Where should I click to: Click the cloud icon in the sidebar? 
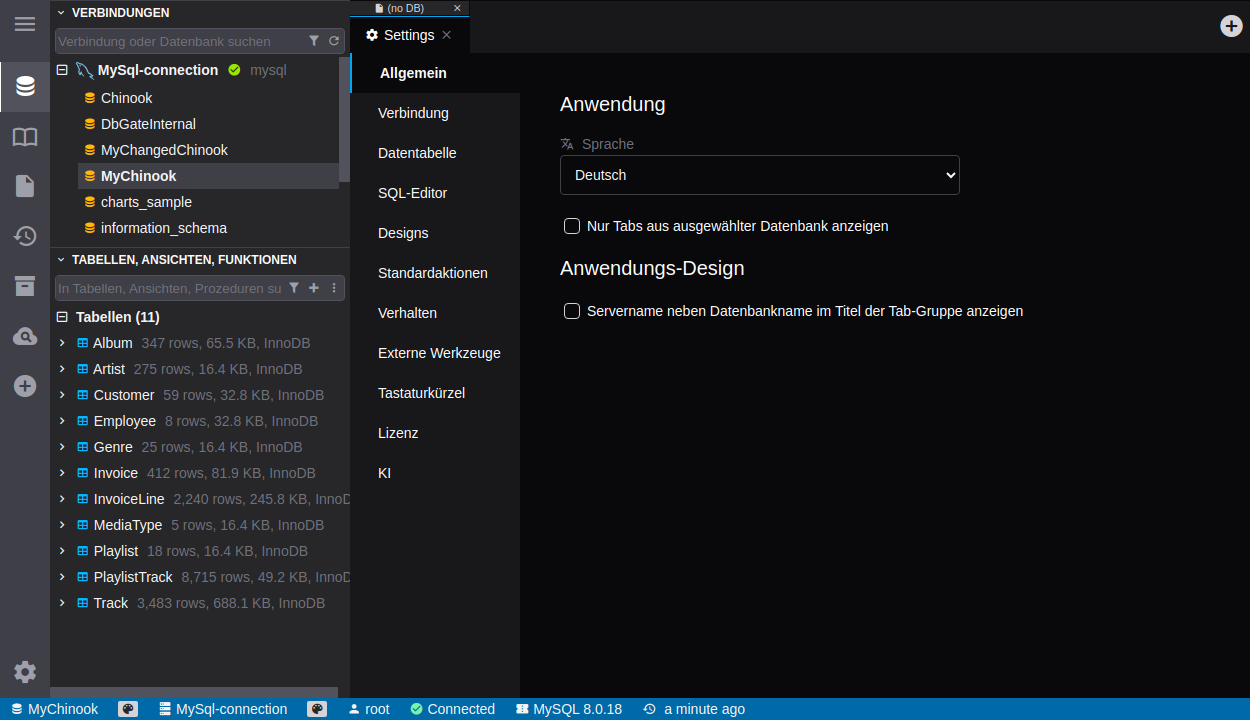pyautogui.click(x=25, y=336)
